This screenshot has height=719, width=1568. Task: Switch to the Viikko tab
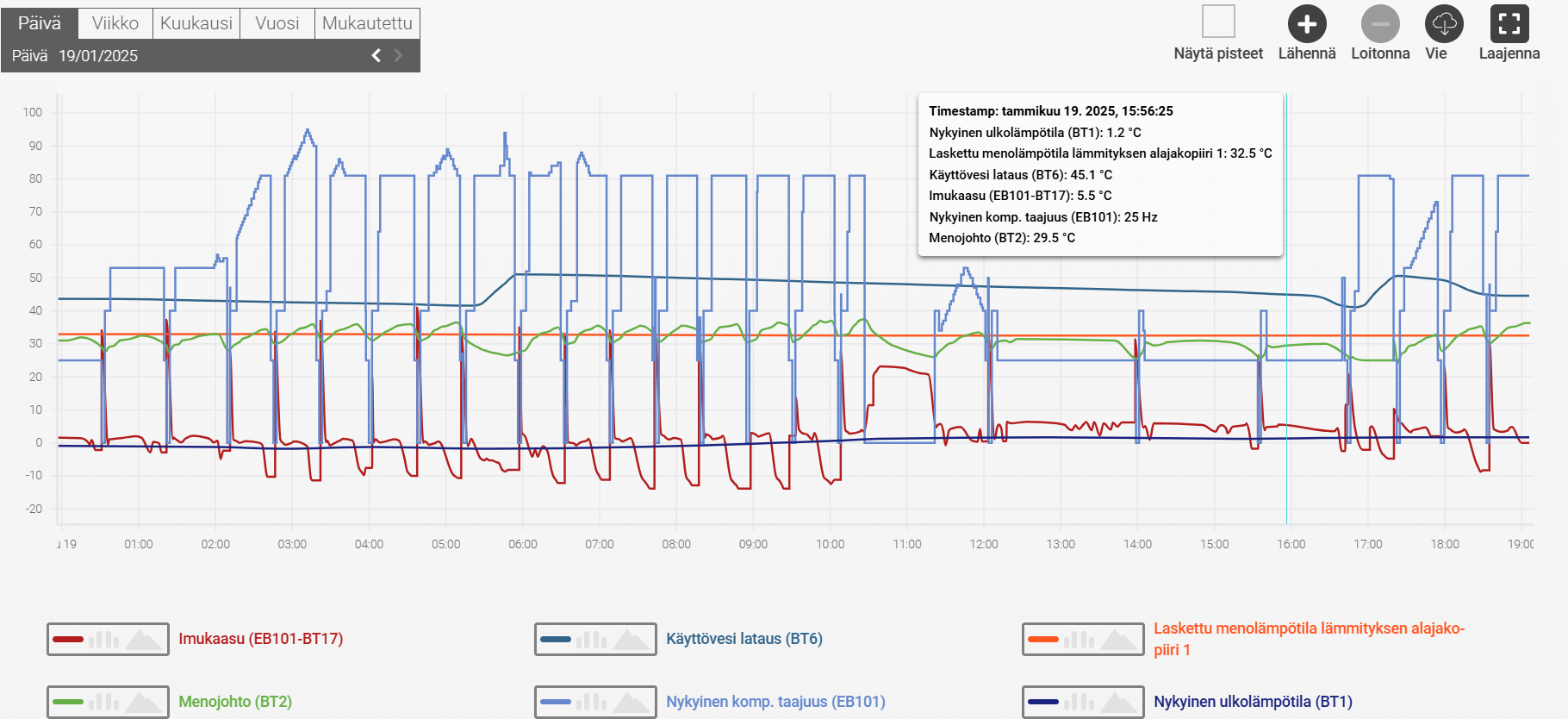[x=115, y=23]
